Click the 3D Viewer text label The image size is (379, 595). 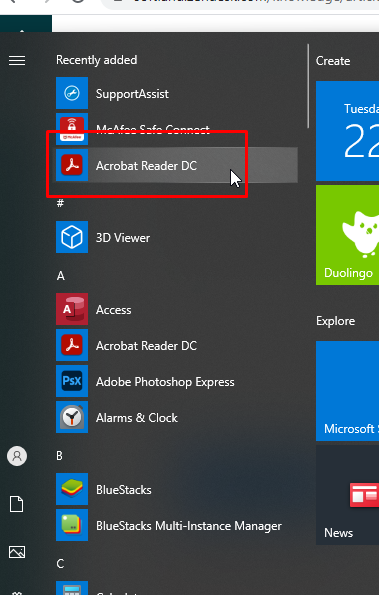click(x=123, y=238)
